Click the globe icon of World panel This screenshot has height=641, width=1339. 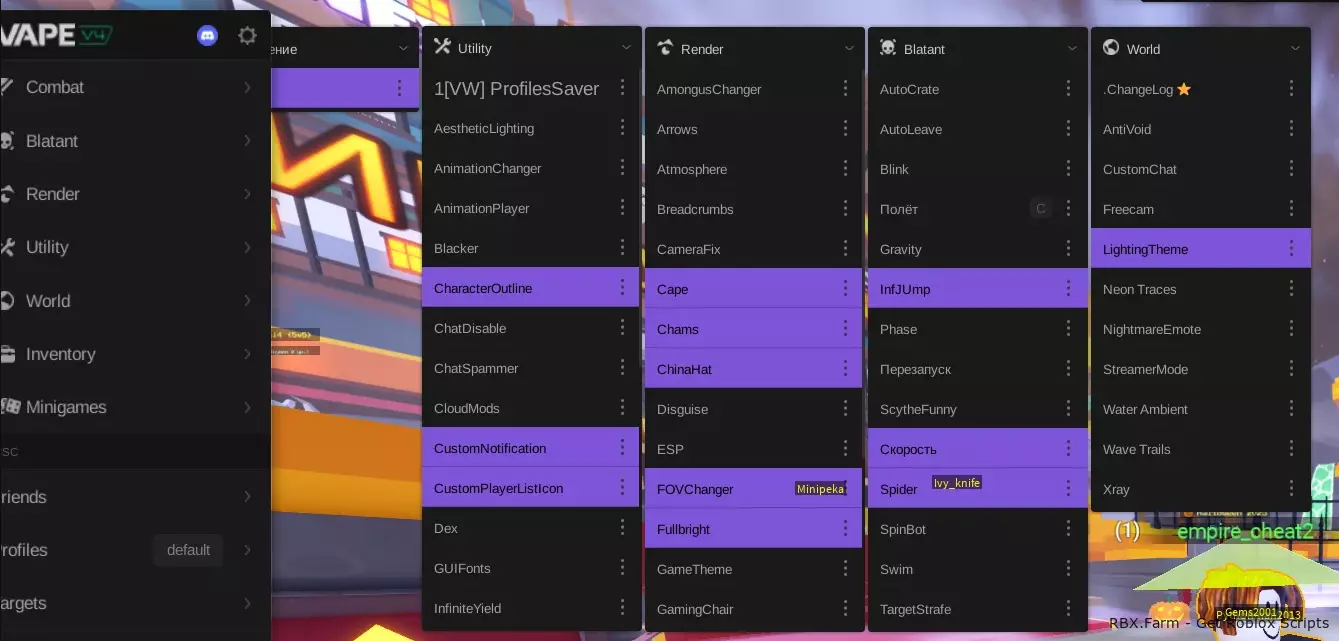1110,48
